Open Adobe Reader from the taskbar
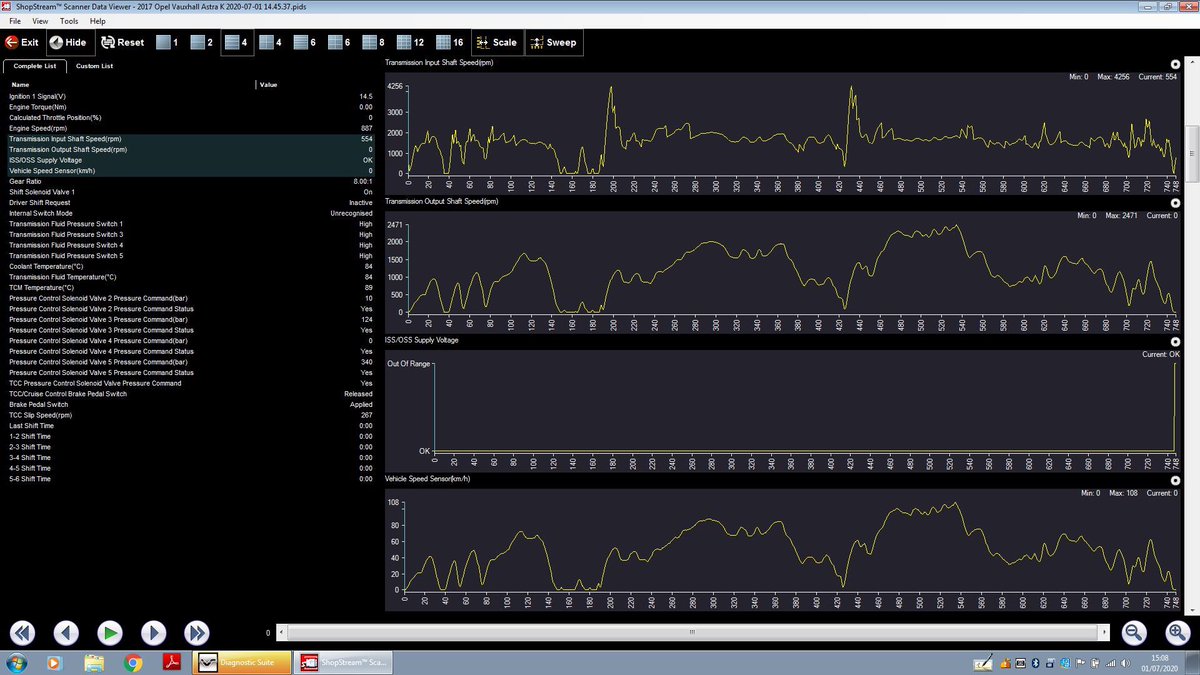The height and width of the screenshot is (675, 1200). pos(171,662)
